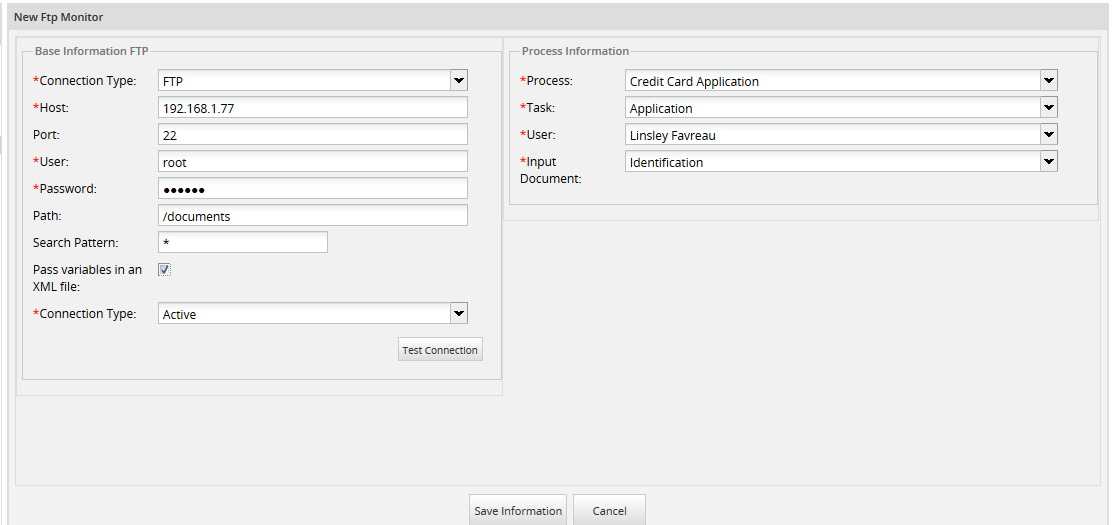Screen dimensions: 1113x525
Task: Click the Password input field
Action: (312, 189)
